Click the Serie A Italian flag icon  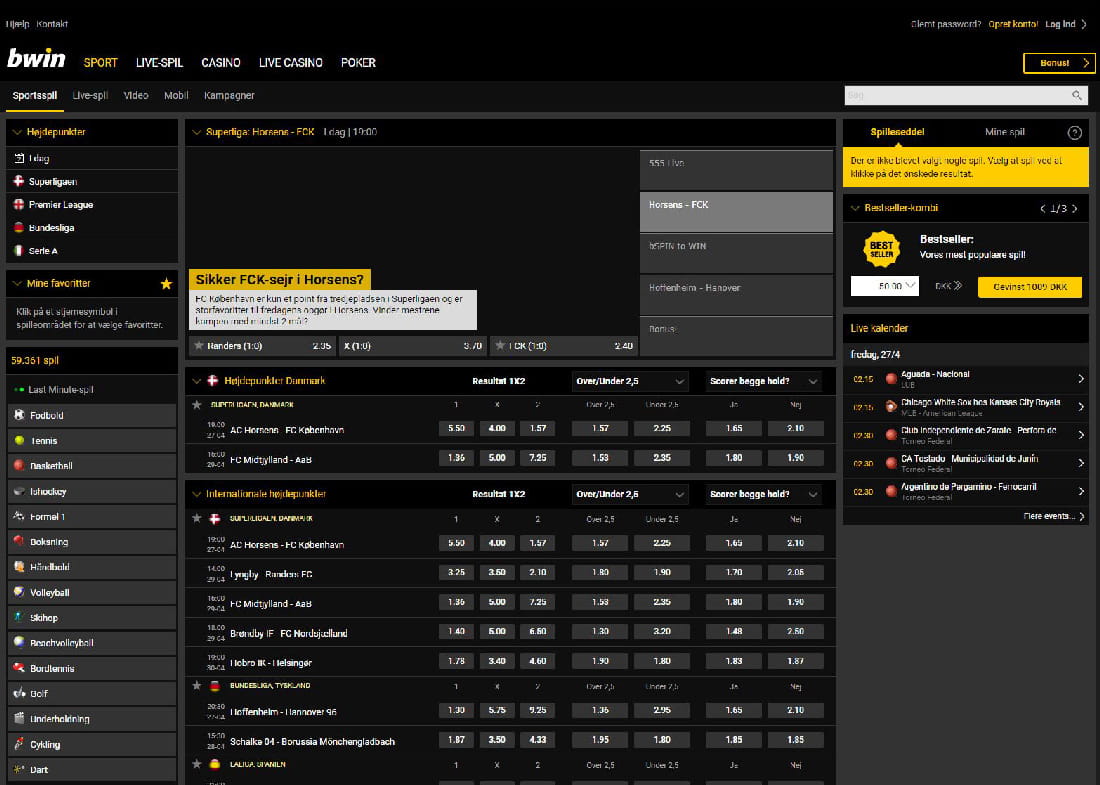(x=19, y=250)
